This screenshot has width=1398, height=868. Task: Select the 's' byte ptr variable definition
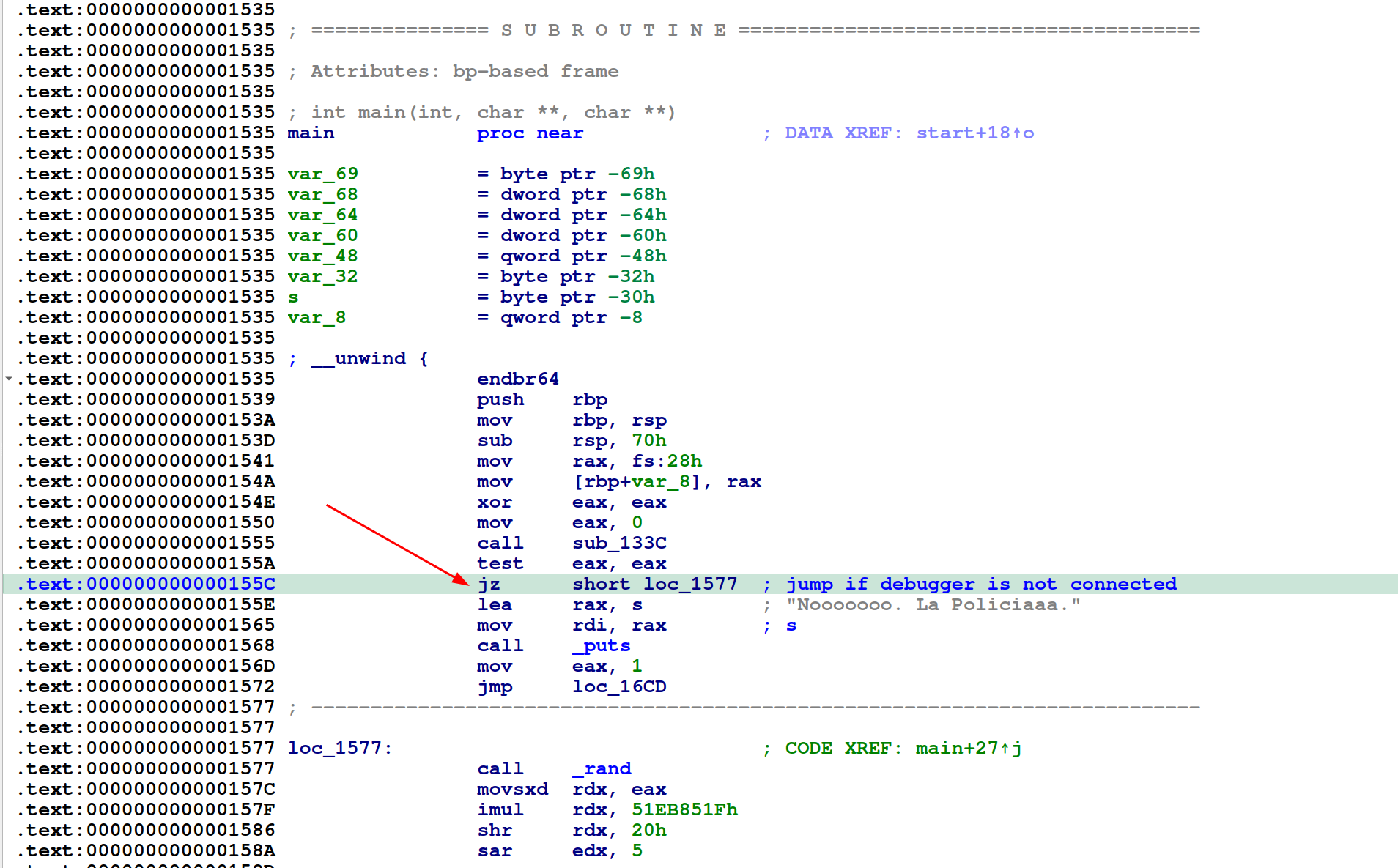(x=293, y=297)
